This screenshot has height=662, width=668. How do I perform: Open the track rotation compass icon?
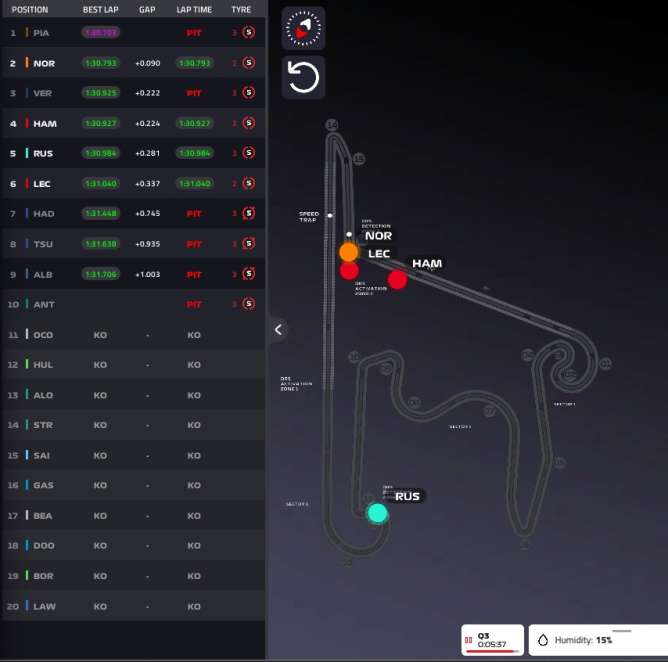(x=303, y=28)
